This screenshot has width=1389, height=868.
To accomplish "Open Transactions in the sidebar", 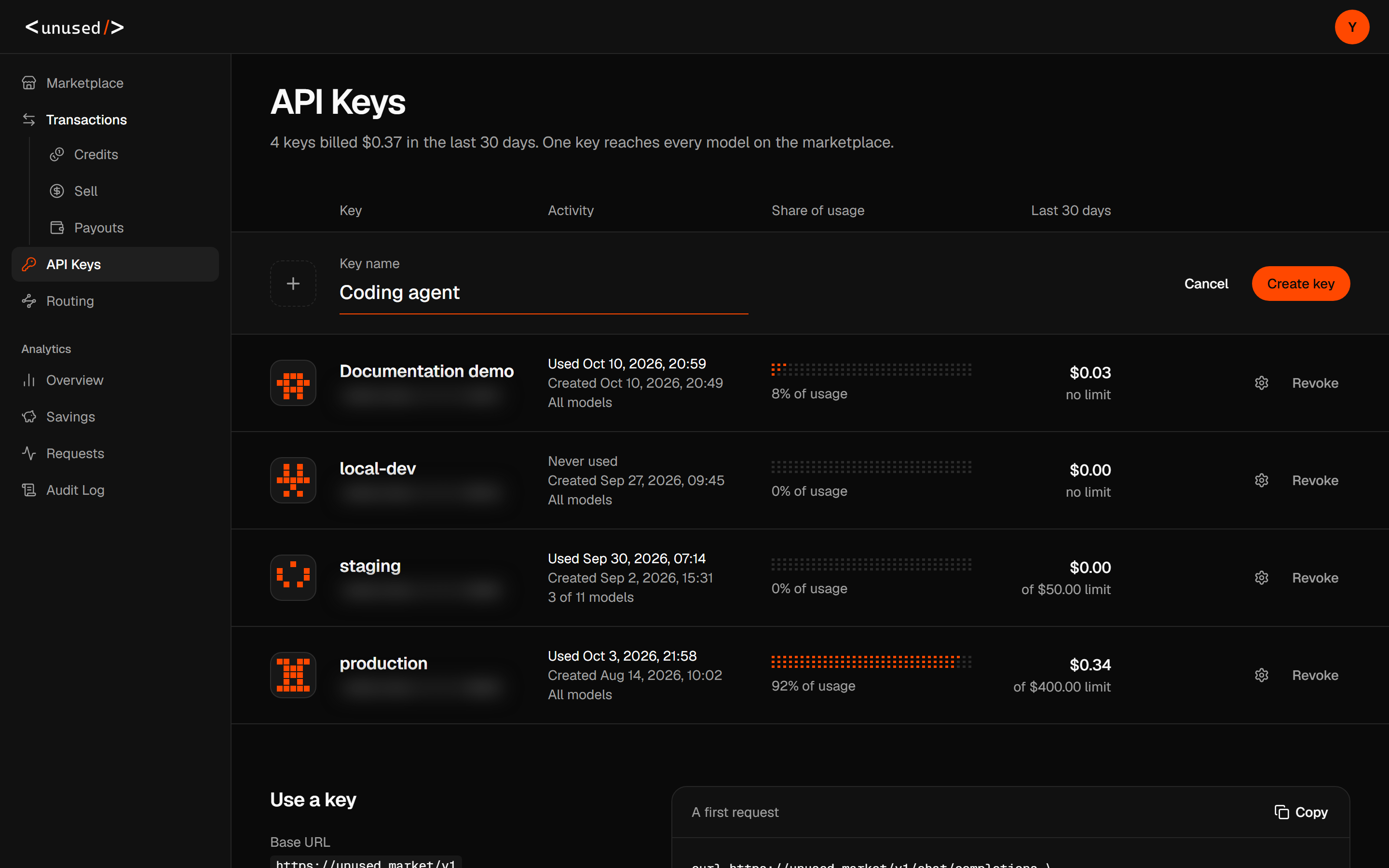I will pyautogui.click(x=115, y=120).
